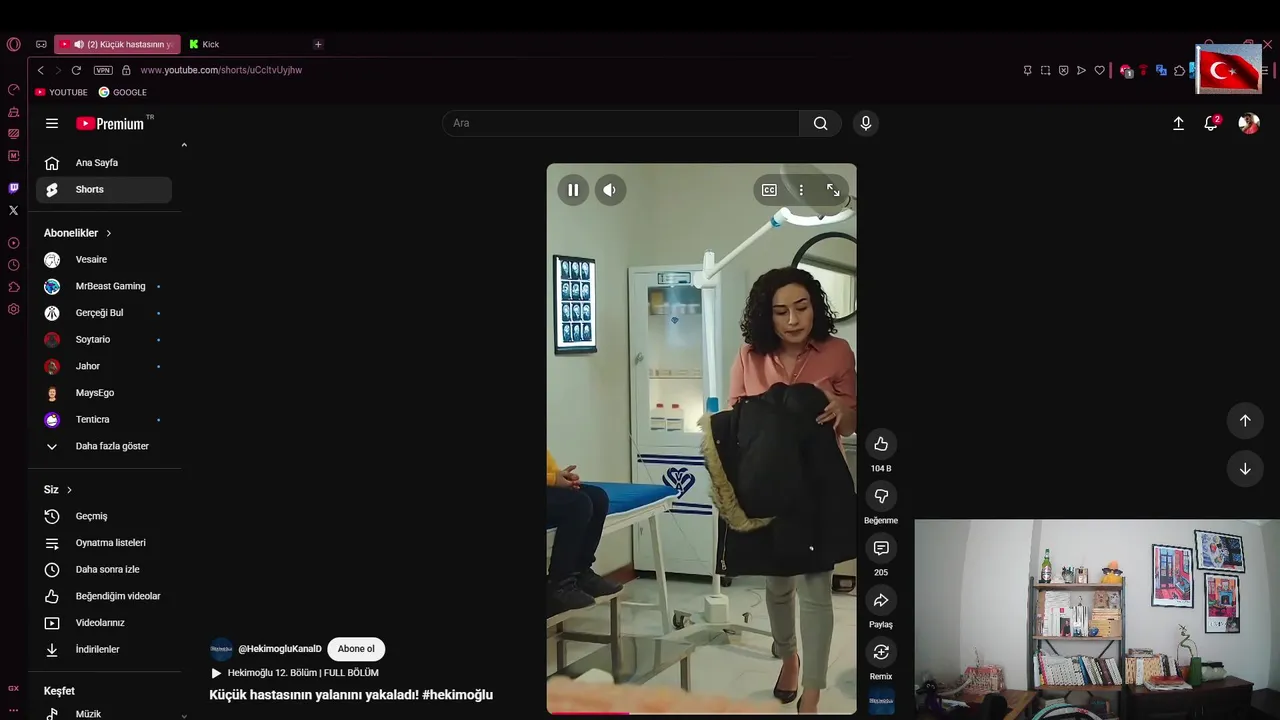
Task: Click the search magnifier button
Action: (x=820, y=123)
